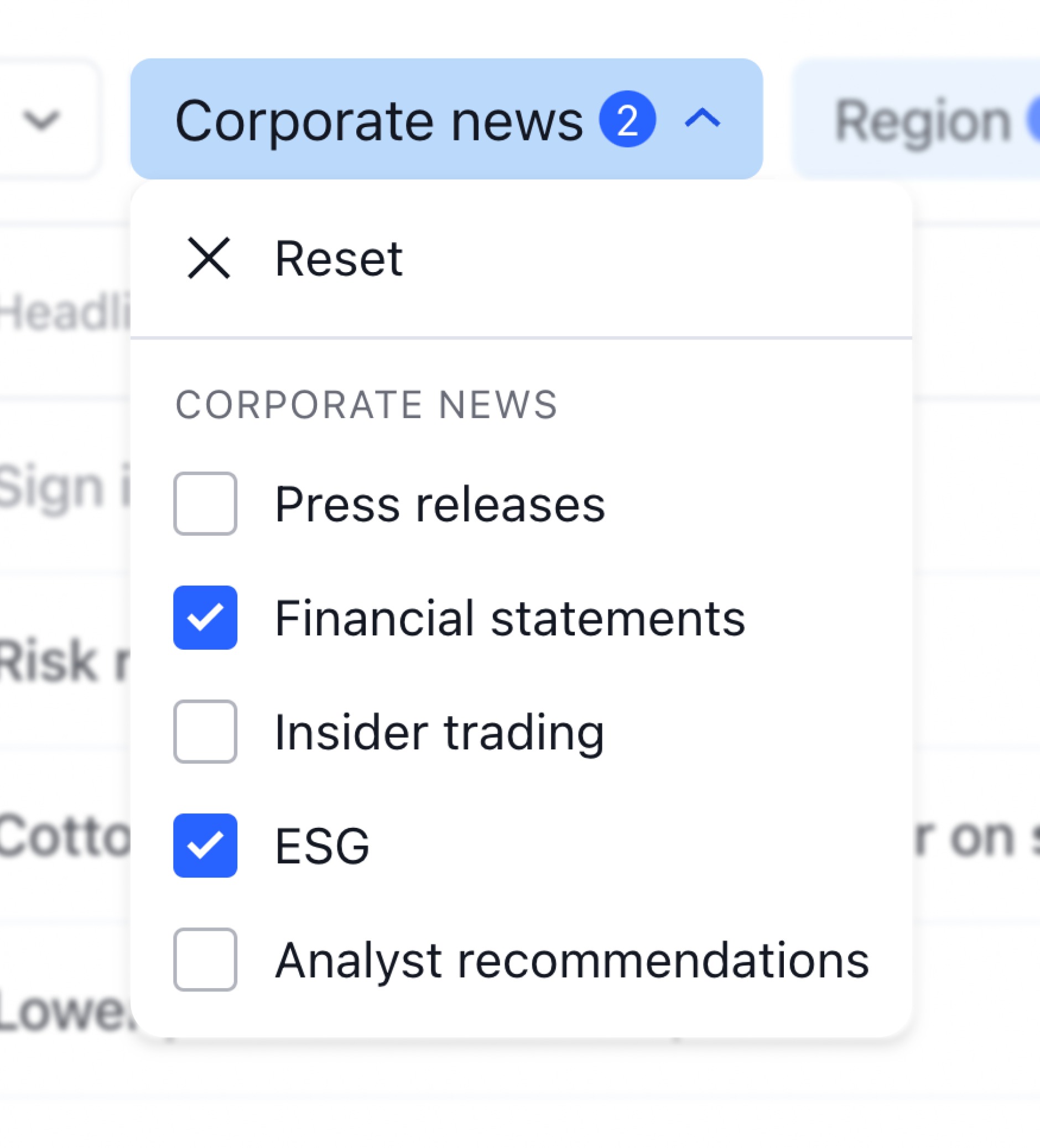Close the Corporate news filter dropdown

pyautogui.click(x=446, y=119)
